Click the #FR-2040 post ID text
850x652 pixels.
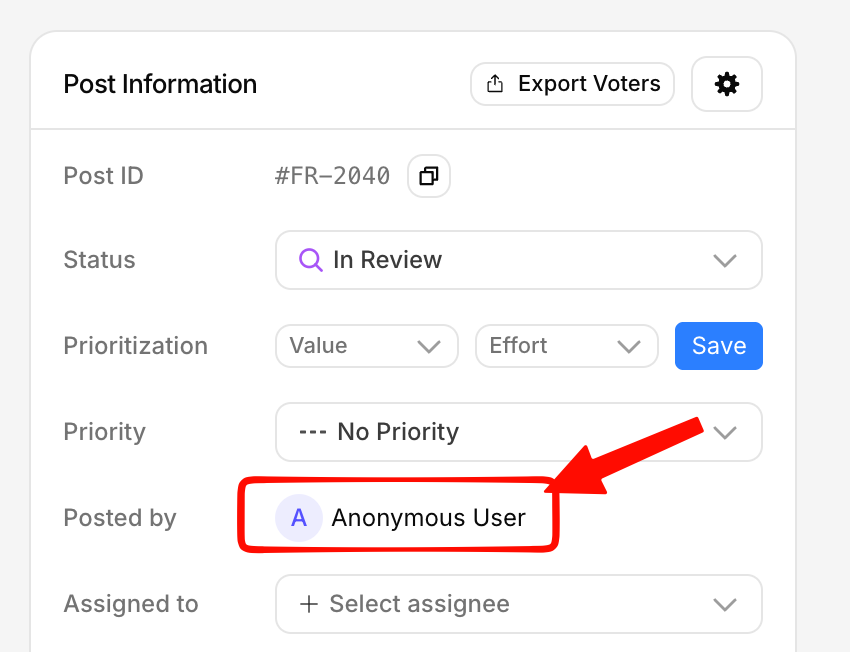pos(332,176)
